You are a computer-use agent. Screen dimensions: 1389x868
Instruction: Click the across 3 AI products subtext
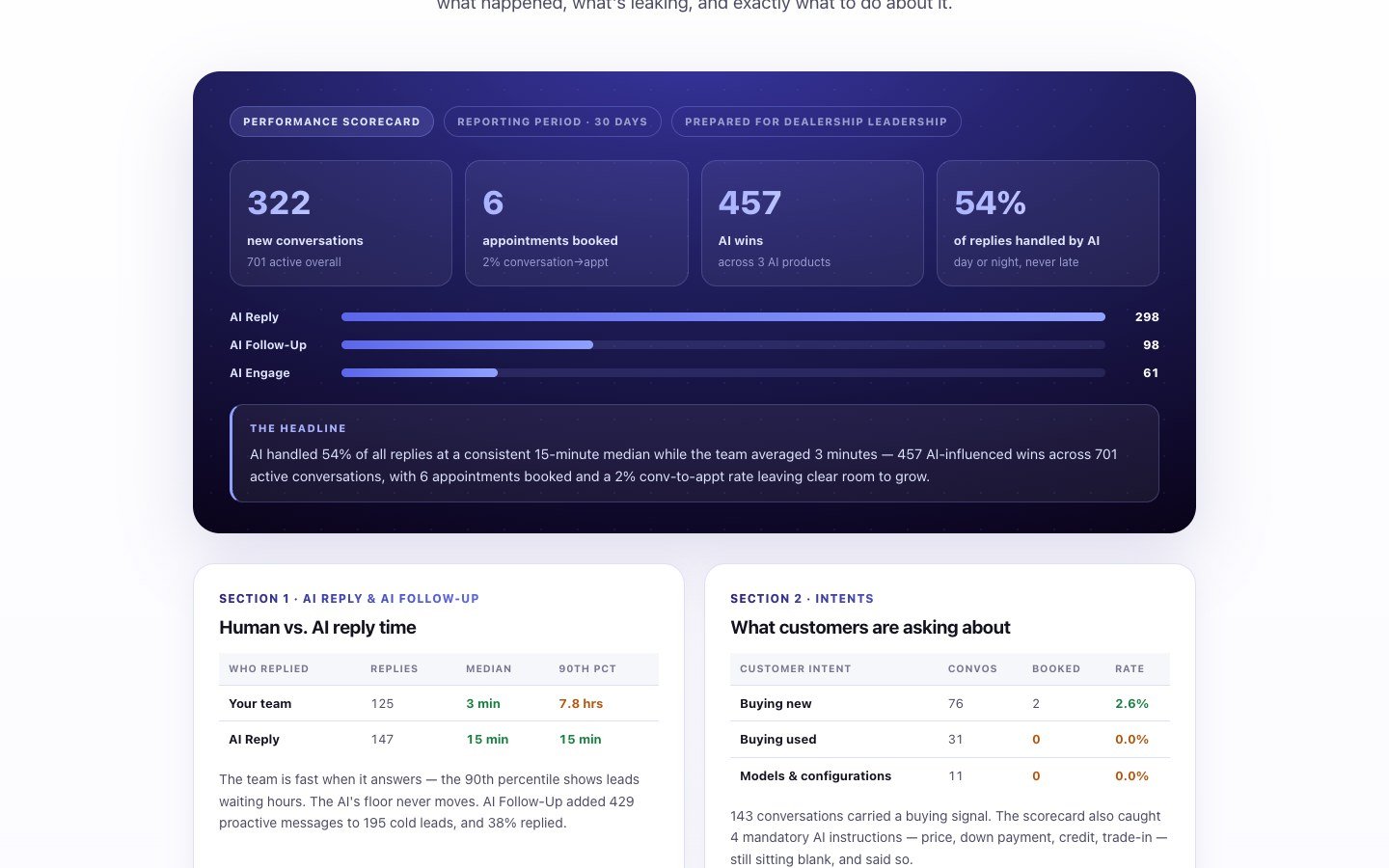[x=774, y=262]
